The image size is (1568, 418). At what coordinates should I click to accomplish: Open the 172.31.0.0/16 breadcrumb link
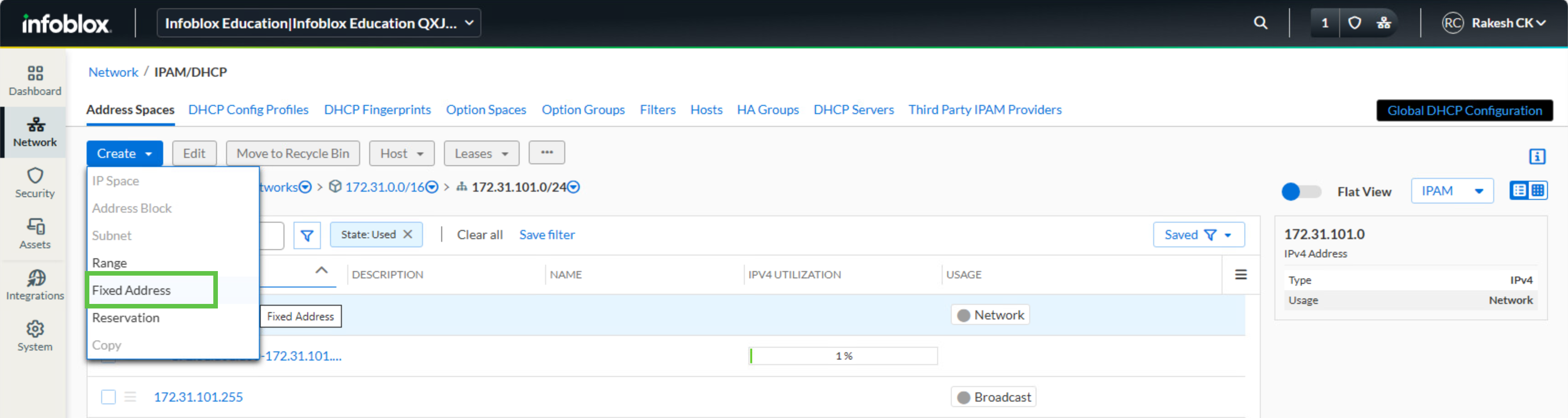click(385, 187)
